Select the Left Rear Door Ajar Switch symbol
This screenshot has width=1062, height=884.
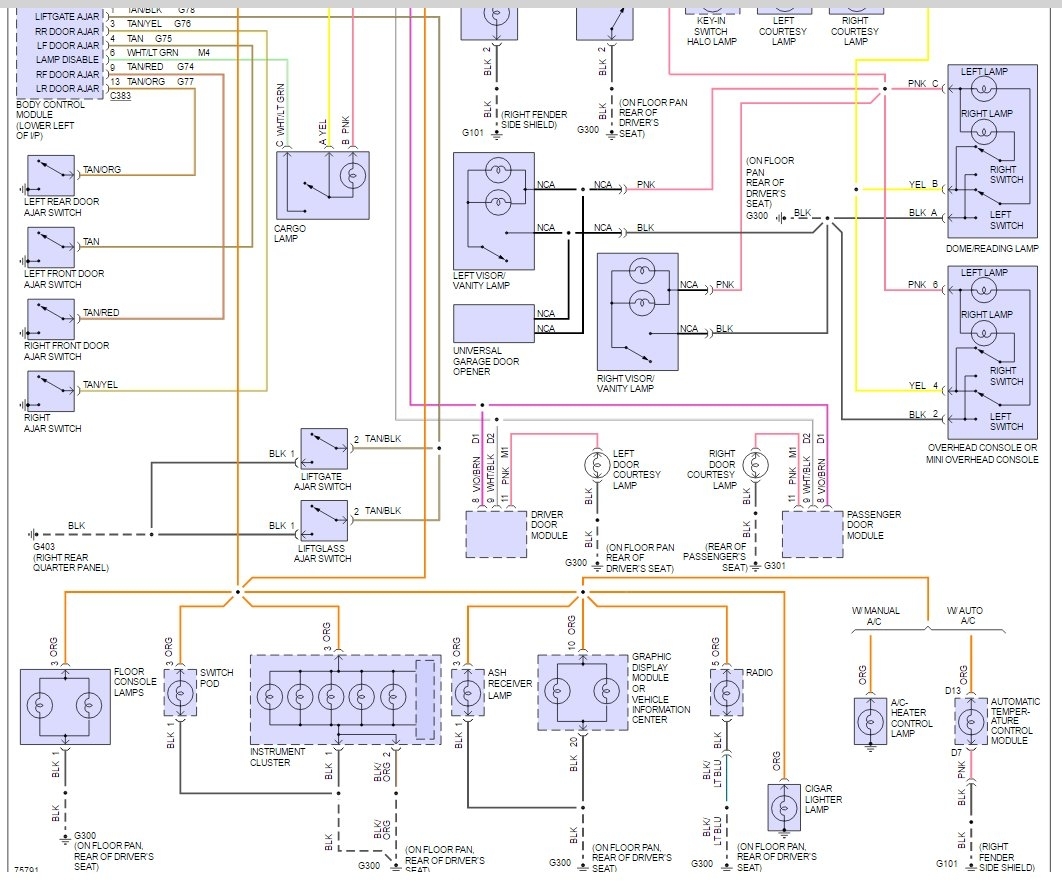pyautogui.click(x=51, y=175)
